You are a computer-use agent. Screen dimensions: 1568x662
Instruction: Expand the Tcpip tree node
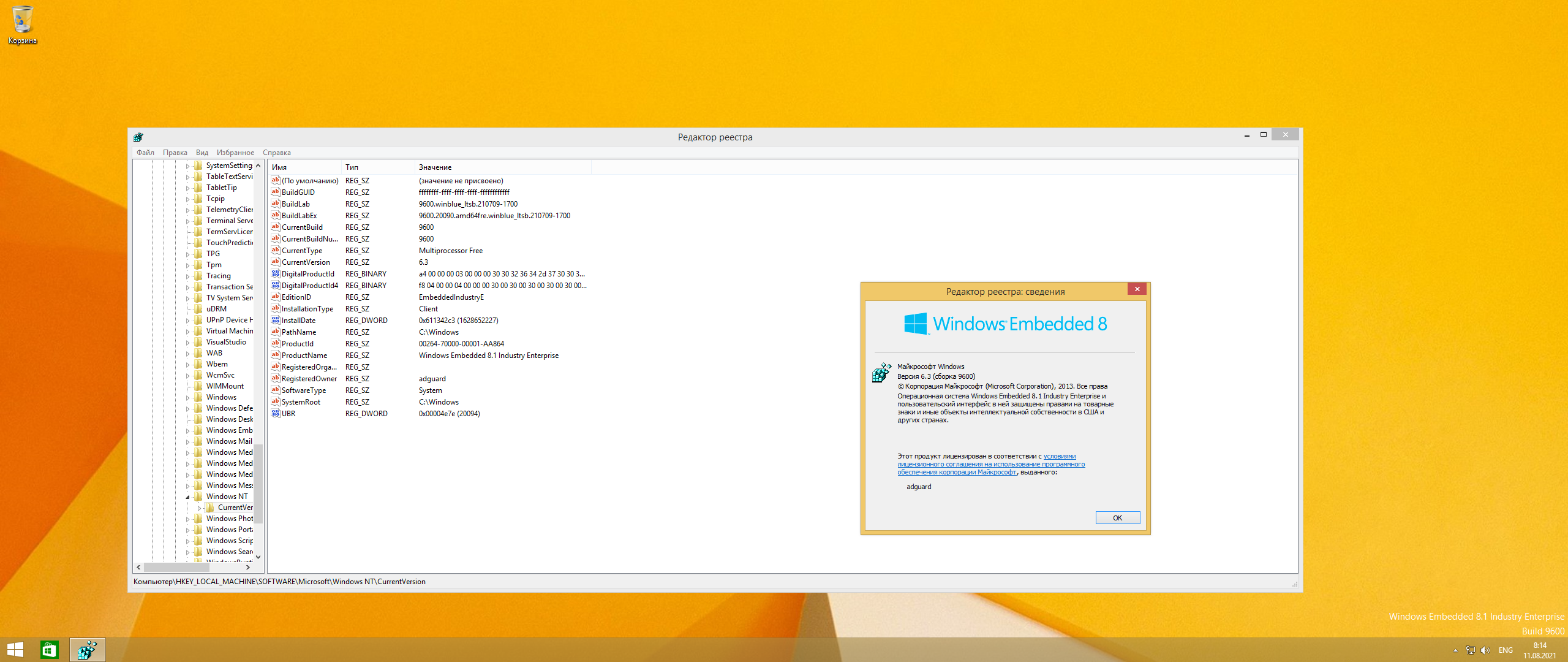point(187,199)
